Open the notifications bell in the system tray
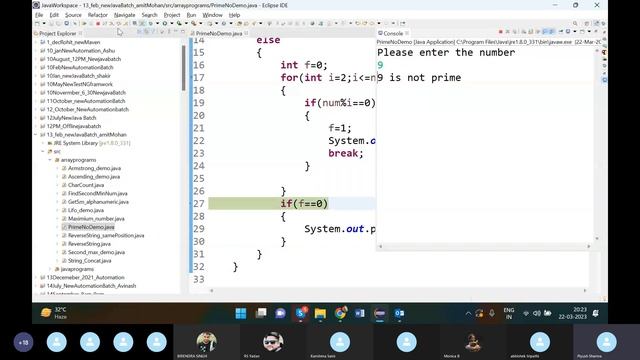Screen dimensions: 640x360 point(596,313)
